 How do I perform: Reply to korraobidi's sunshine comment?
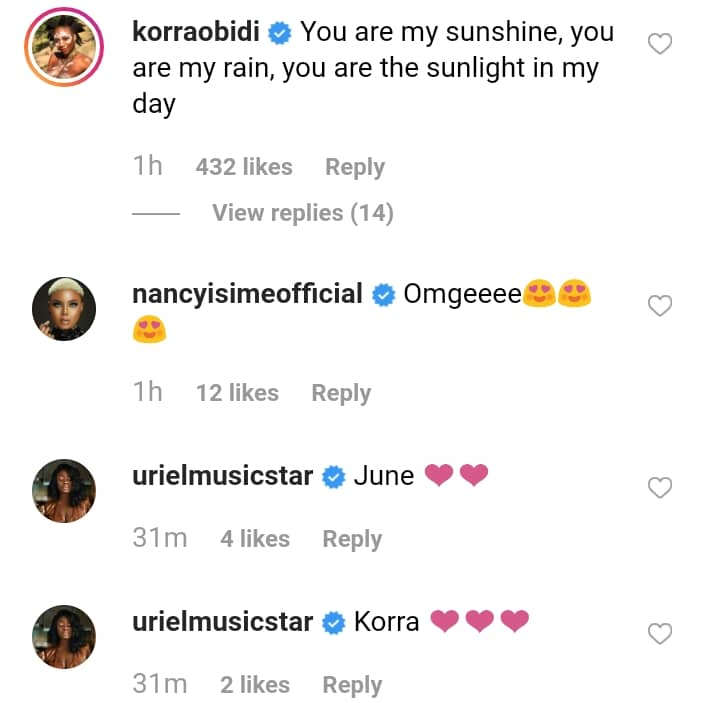point(355,167)
